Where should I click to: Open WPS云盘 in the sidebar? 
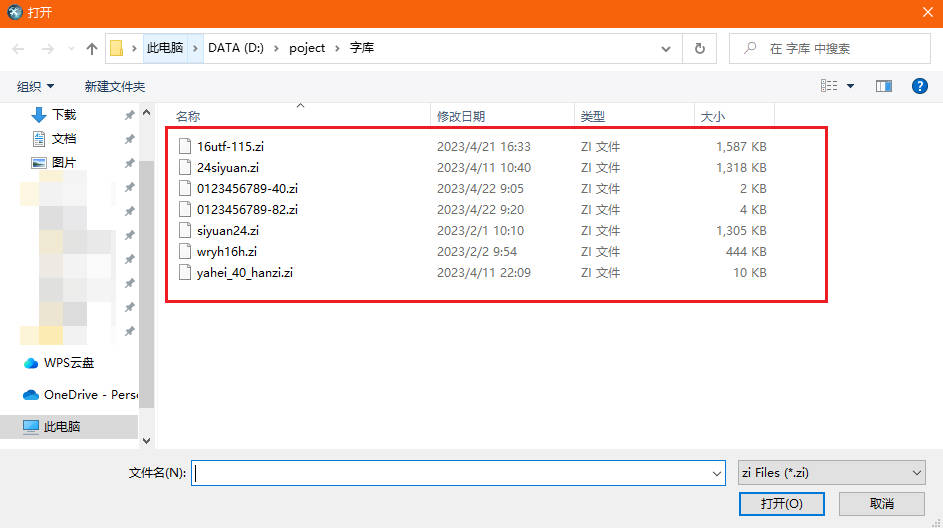(x=68, y=363)
